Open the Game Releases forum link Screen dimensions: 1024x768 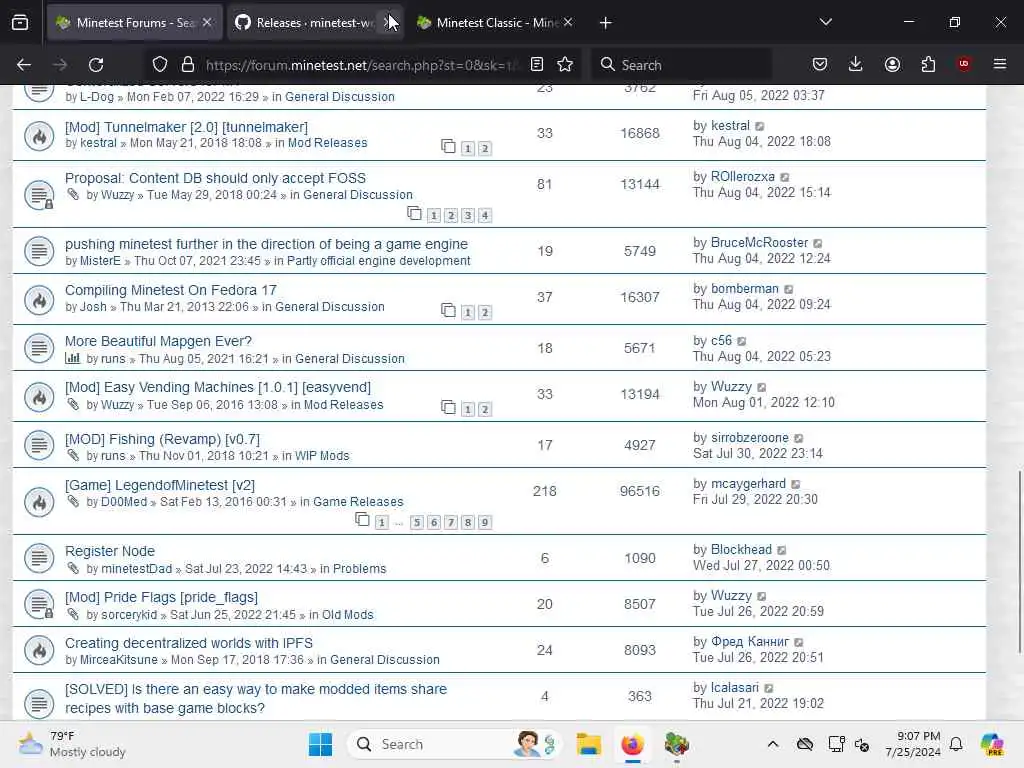click(x=358, y=502)
